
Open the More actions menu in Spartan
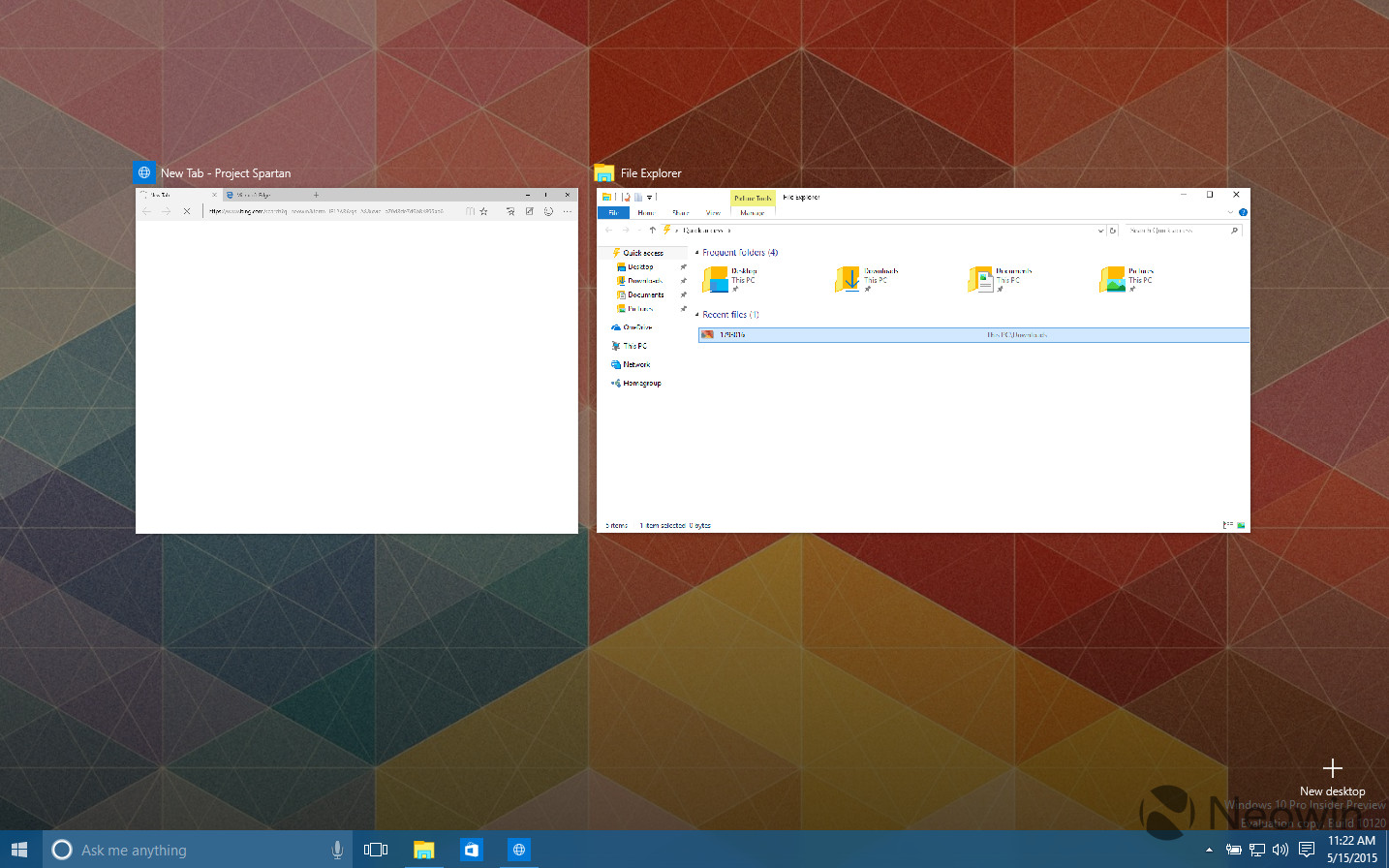568,211
